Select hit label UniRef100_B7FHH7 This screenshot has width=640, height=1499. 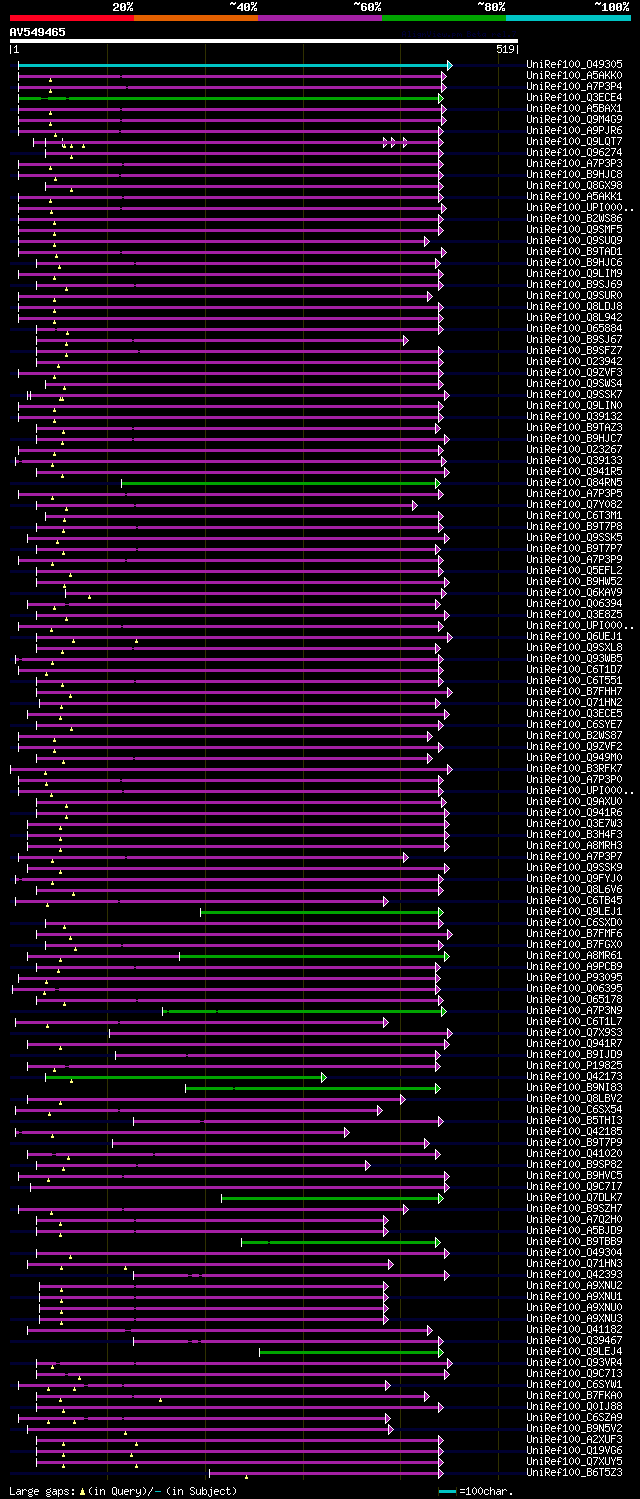coord(573,692)
